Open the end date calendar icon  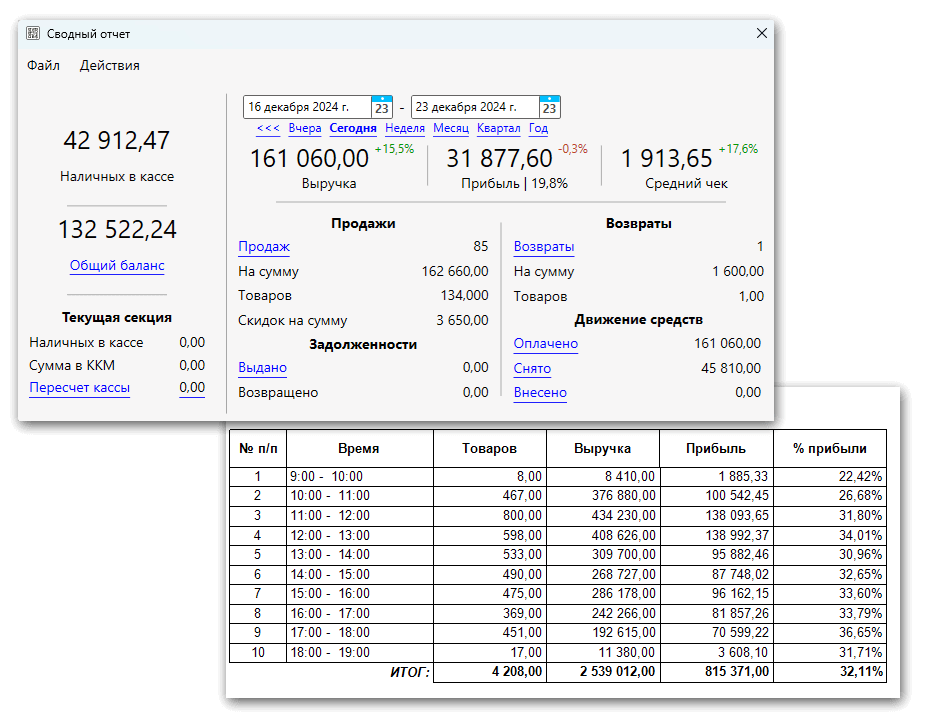(549, 107)
